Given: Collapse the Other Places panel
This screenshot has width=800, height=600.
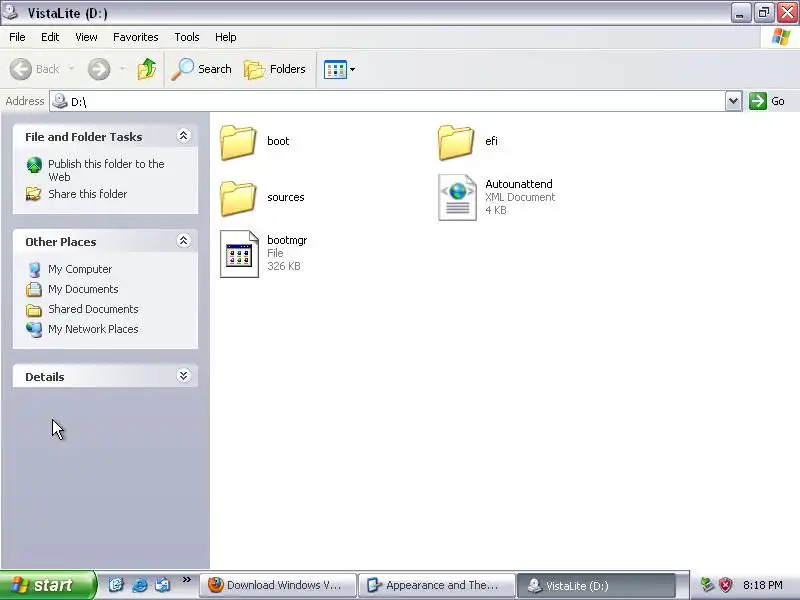Looking at the screenshot, I should [x=183, y=241].
